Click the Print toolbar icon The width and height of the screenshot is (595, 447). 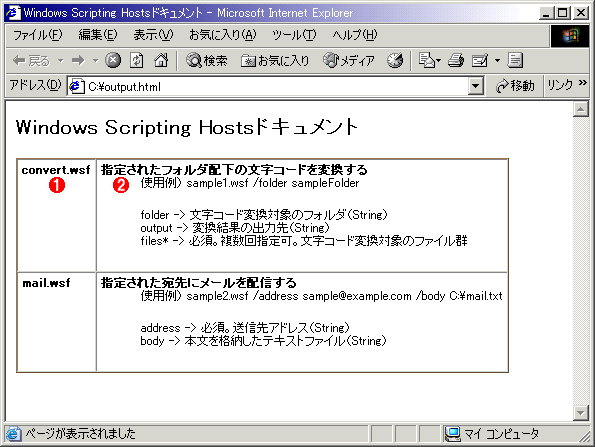[456, 60]
